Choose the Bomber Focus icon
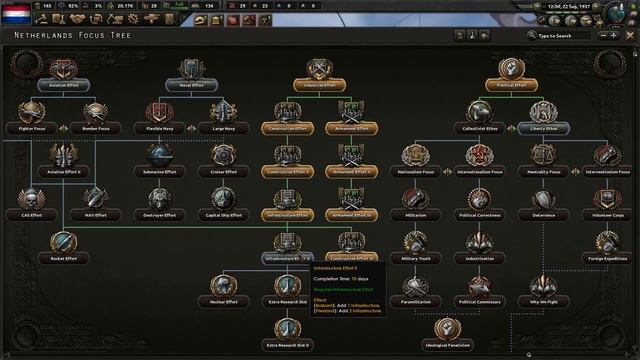The height and width of the screenshot is (360, 640). pos(96,112)
